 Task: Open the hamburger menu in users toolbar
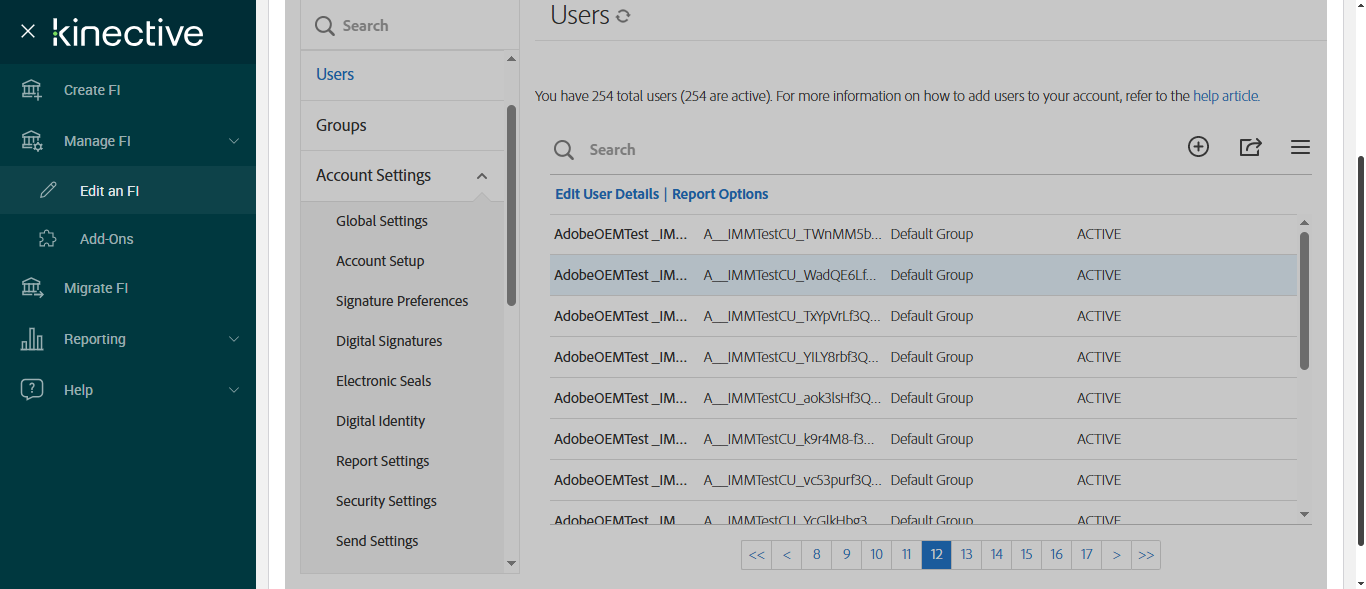click(x=1300, y=148)
